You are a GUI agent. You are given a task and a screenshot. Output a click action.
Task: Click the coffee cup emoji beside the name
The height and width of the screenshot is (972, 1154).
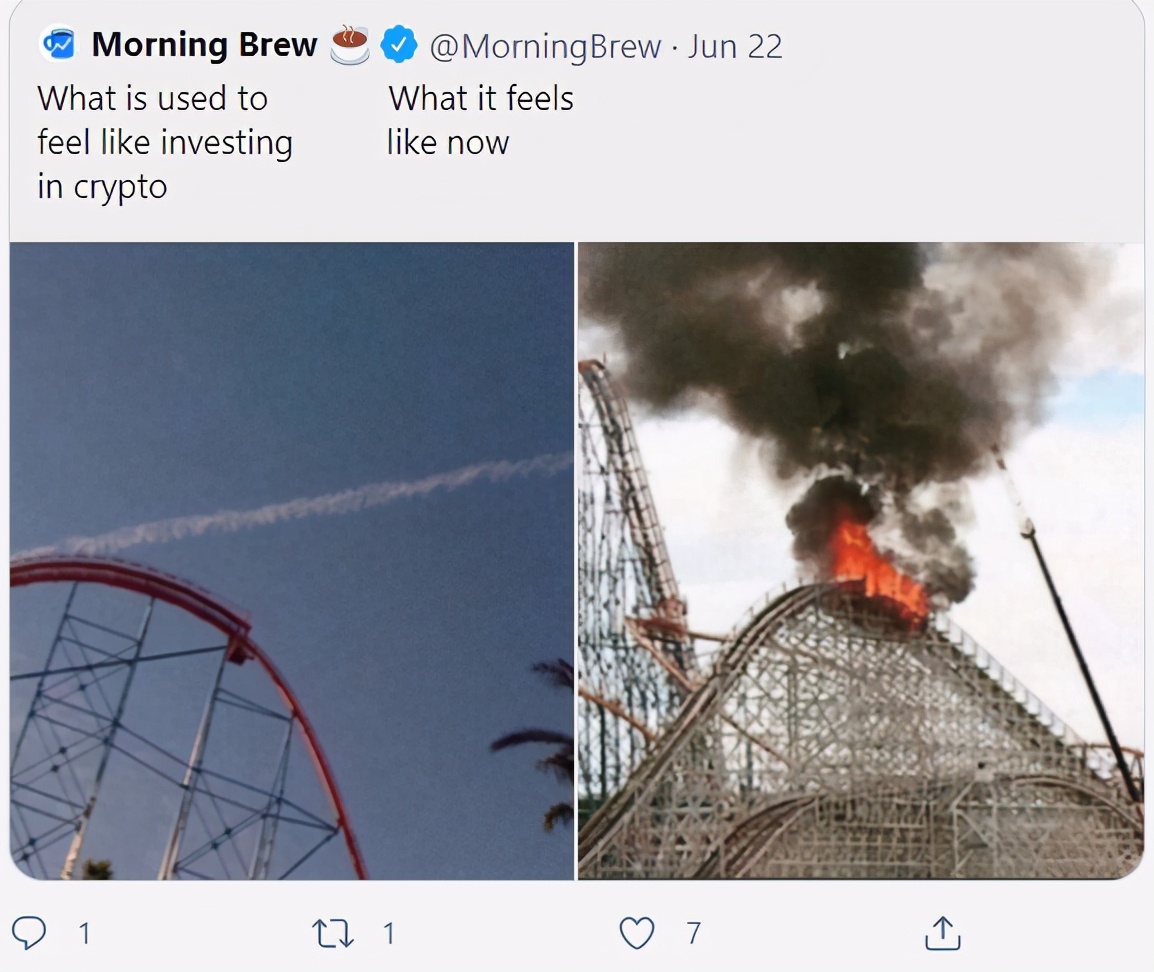(350, 45)
